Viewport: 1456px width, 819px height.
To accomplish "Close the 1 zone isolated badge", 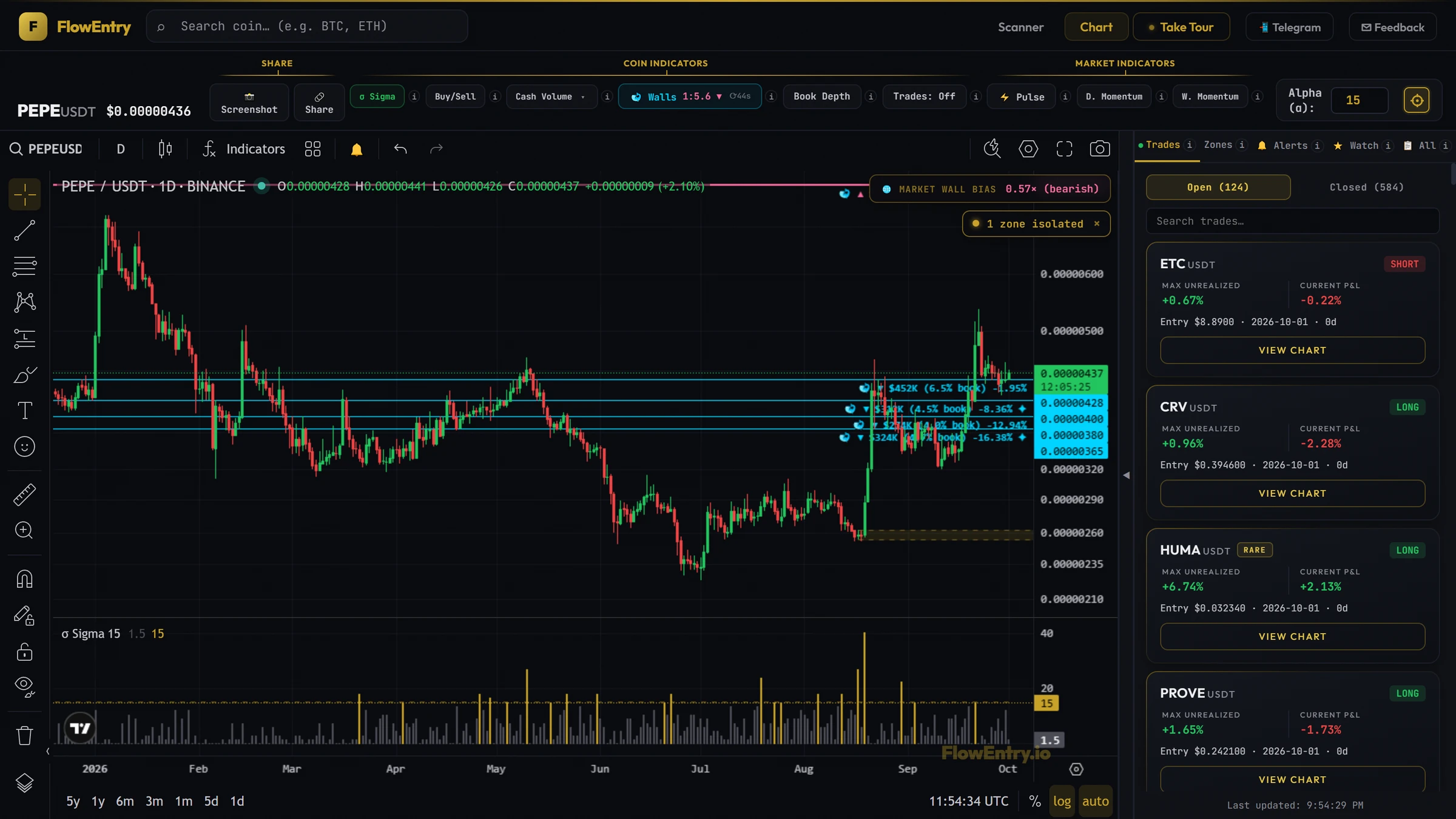I will tap(1097, 224).
